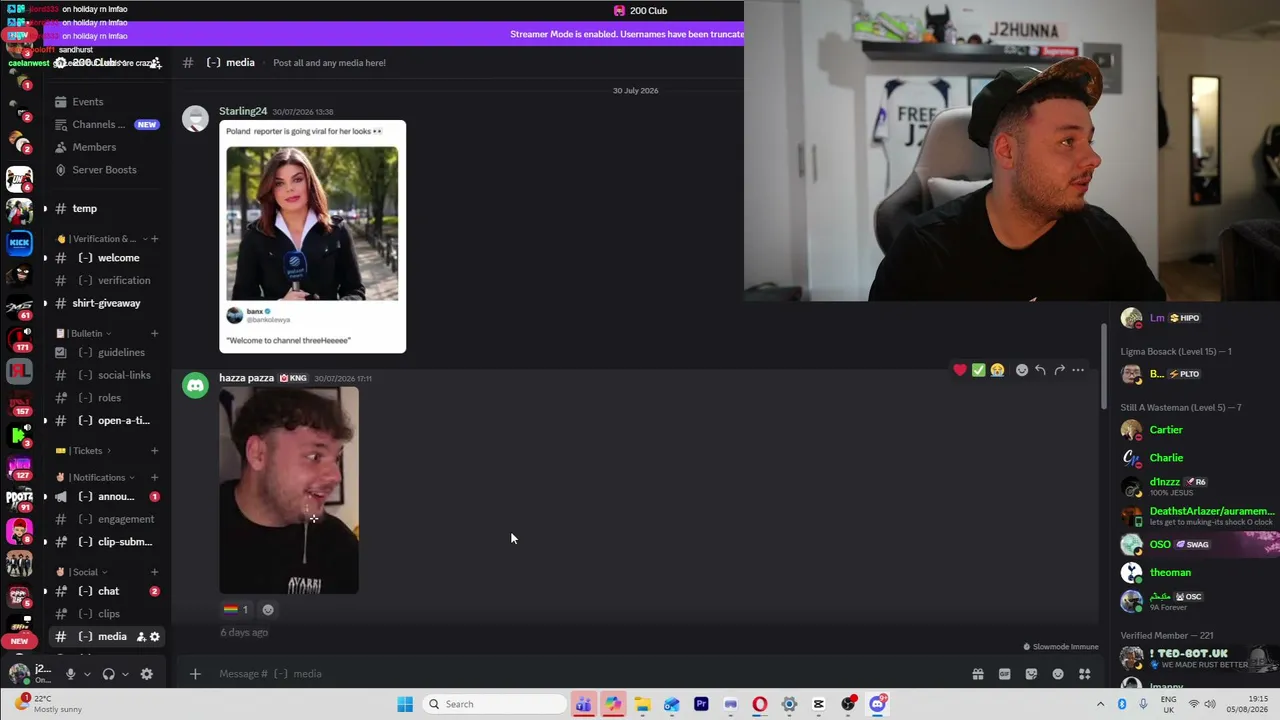Open the sticker picker
1280x720 pixels.
click(x=1031, y=674)
